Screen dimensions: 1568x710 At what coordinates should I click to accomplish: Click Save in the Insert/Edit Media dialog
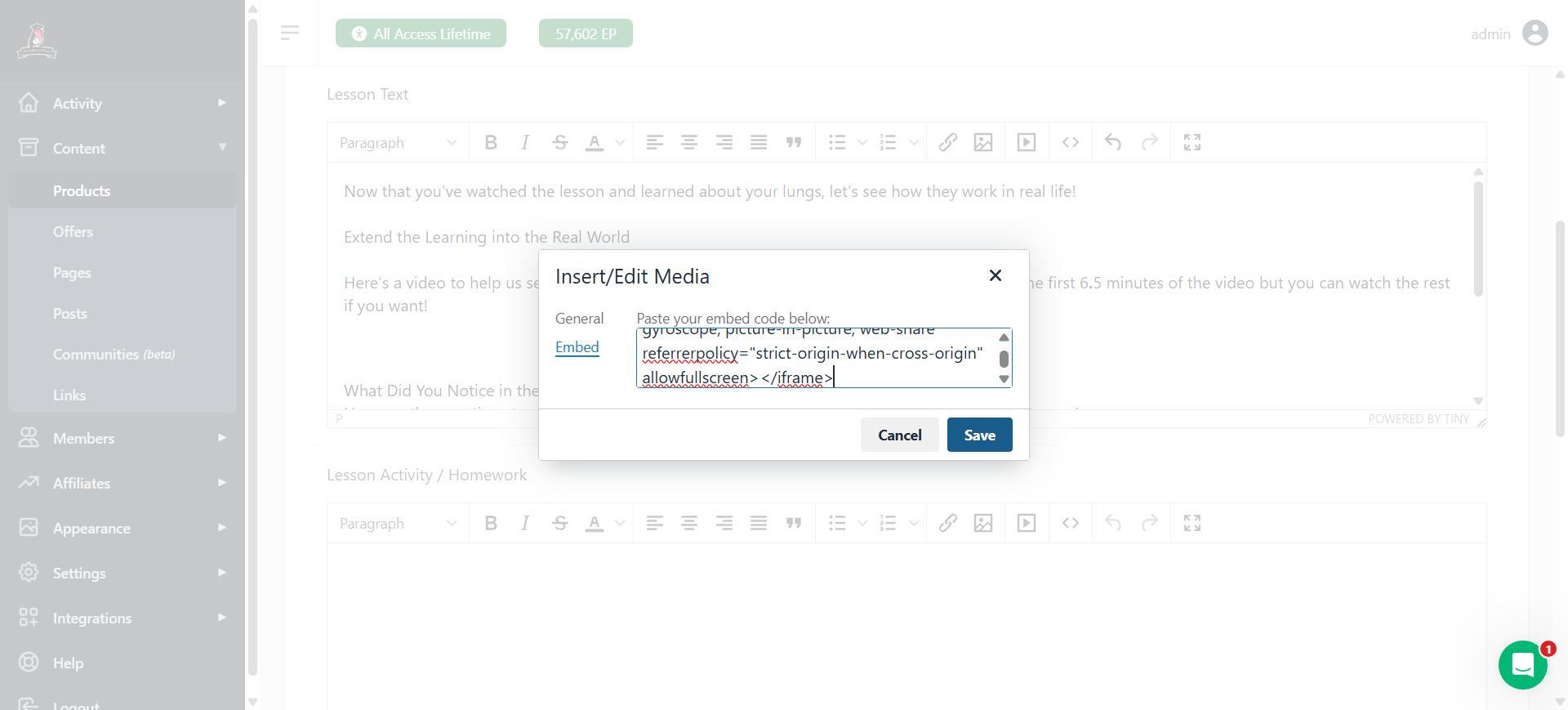(x=979, y=435)
